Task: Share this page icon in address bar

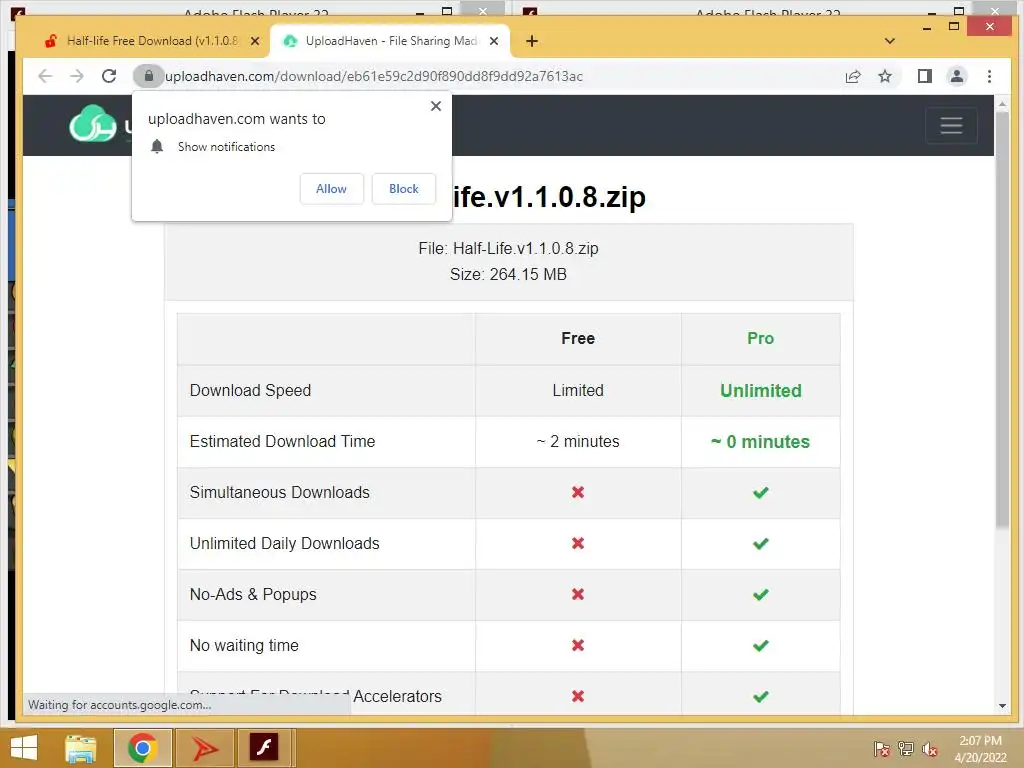Action: pos(853,76)
